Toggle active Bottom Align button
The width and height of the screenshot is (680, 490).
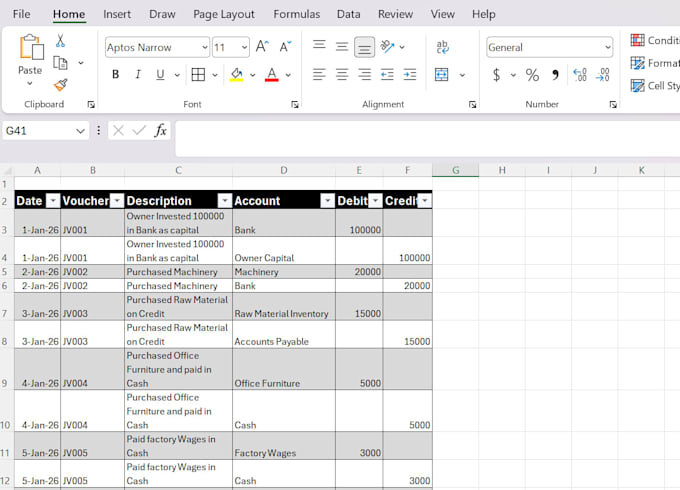click(364, 47)
